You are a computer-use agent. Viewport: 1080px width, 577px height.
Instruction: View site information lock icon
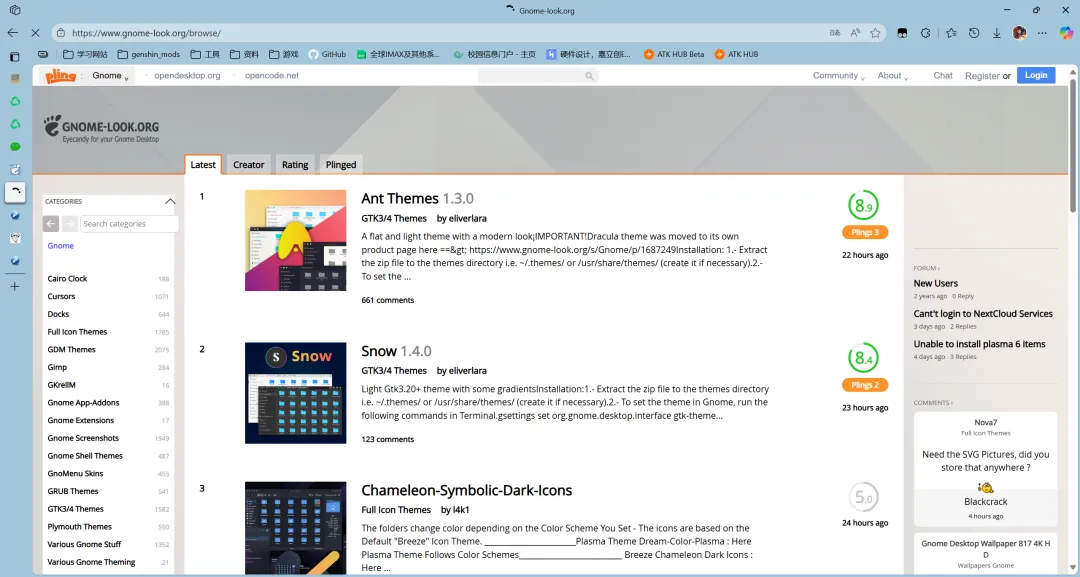click(x=61, y=32)
